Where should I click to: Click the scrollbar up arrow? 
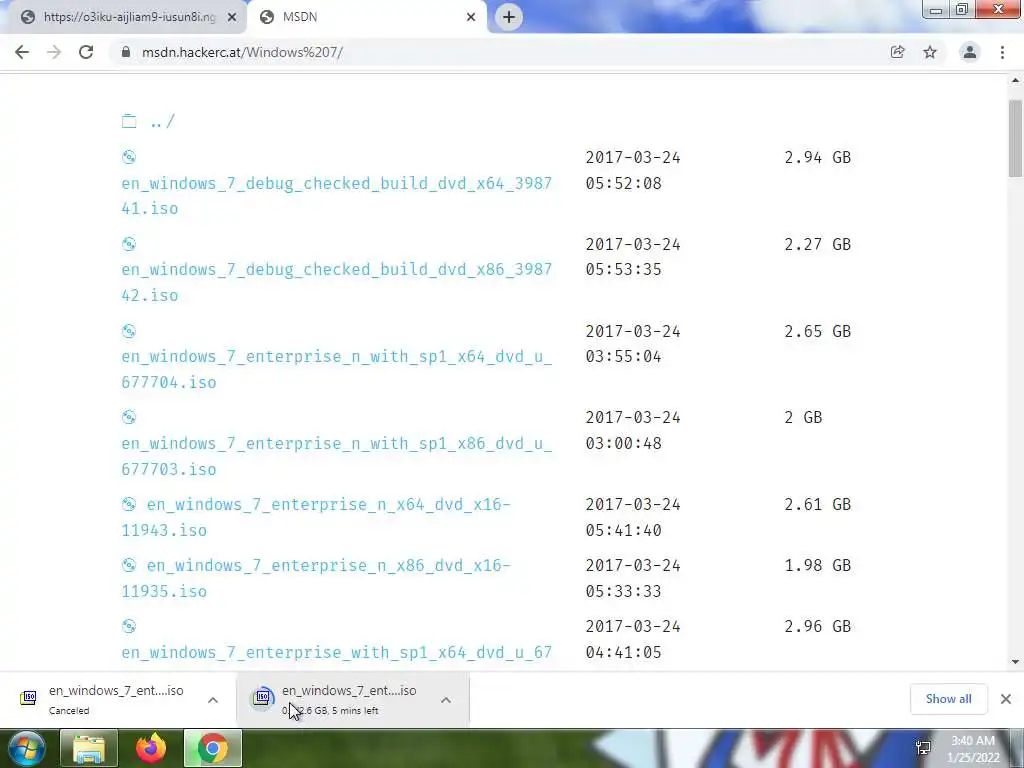pos(1015,80)
